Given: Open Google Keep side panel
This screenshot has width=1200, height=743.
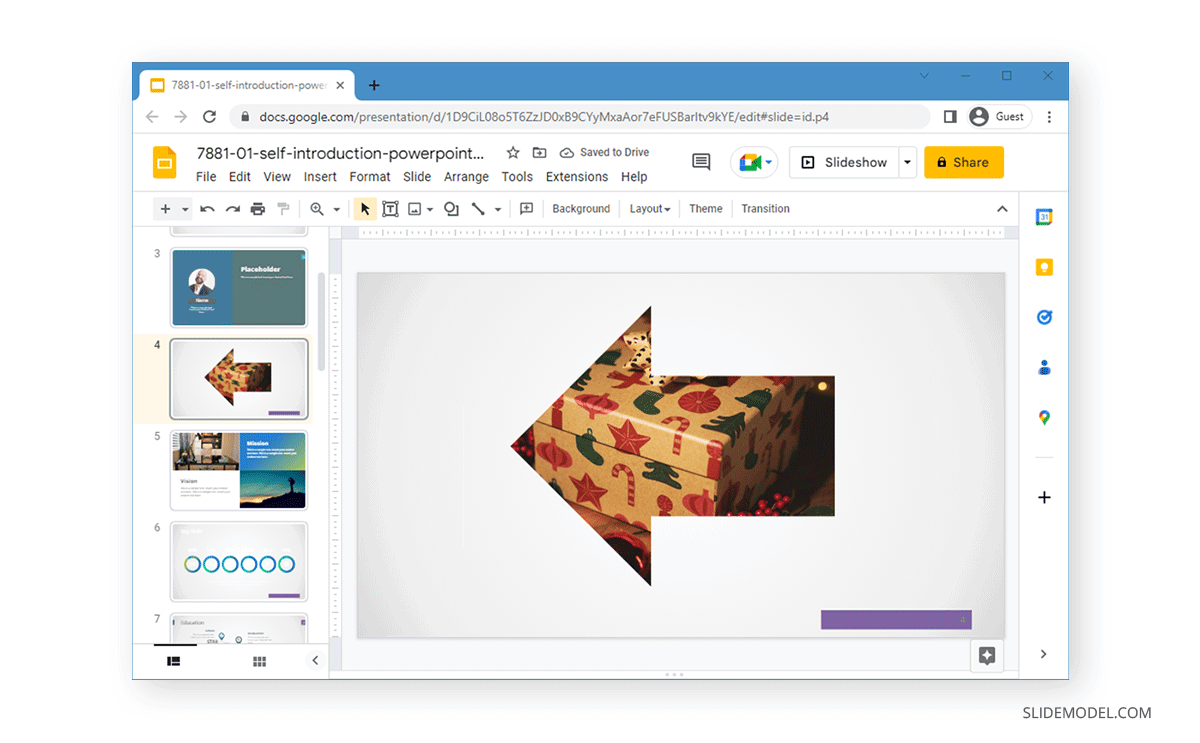Looking at the screenshot, I should tap(1044, 267).
